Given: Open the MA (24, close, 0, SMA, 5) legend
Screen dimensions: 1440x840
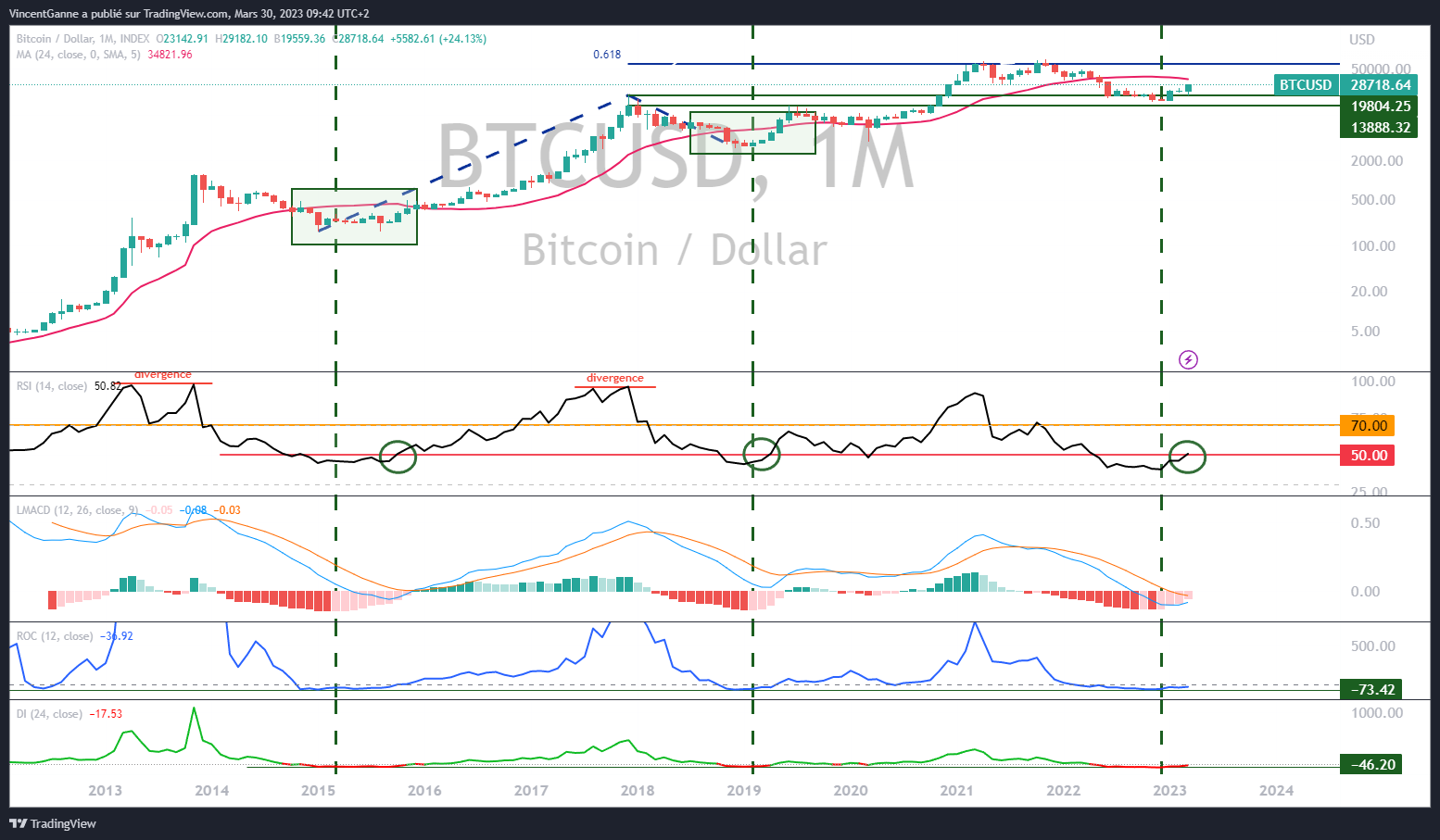Looking at the screenshot, I should pos(79,55).
